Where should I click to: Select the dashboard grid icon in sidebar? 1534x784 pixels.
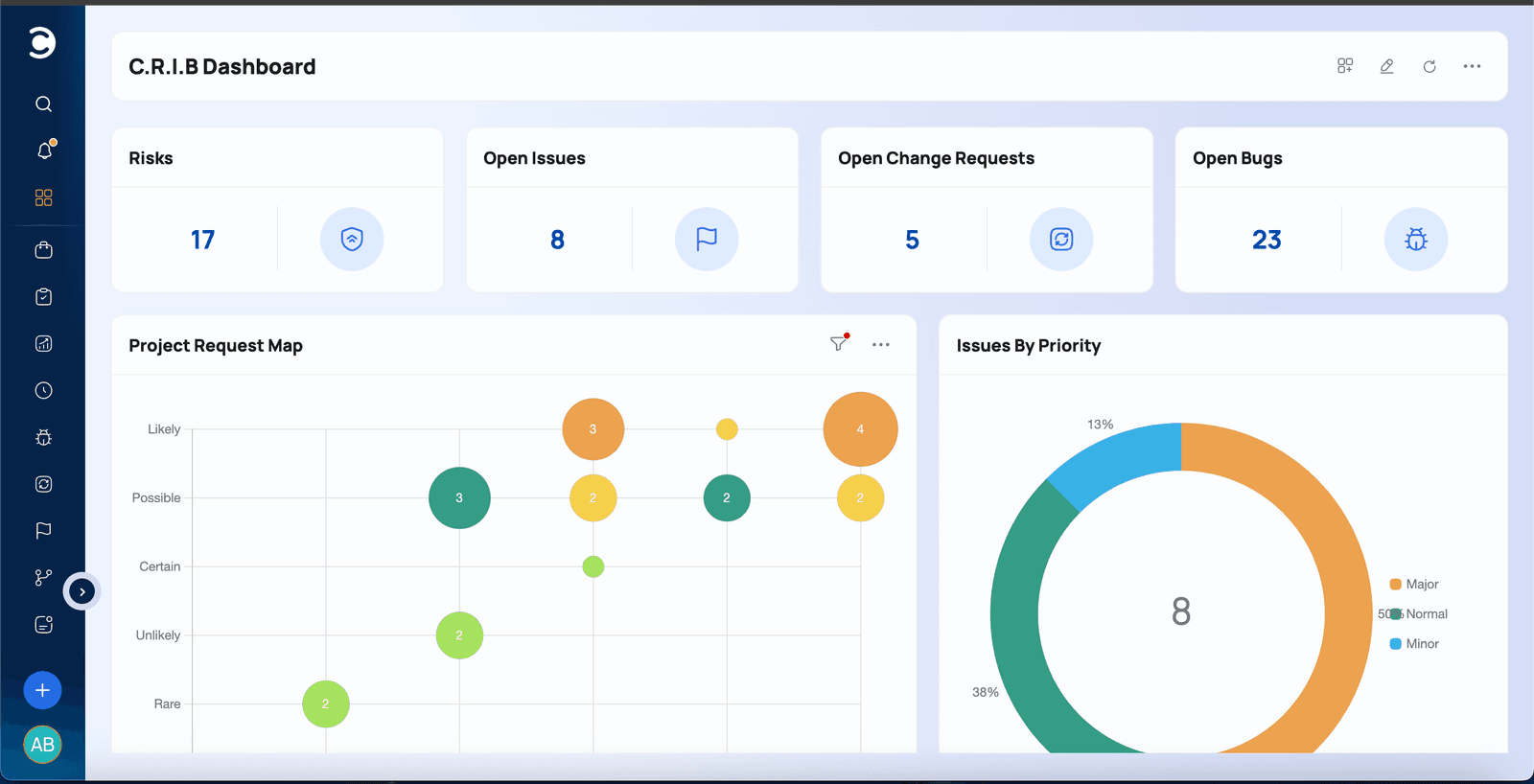[x=43, y=197]
